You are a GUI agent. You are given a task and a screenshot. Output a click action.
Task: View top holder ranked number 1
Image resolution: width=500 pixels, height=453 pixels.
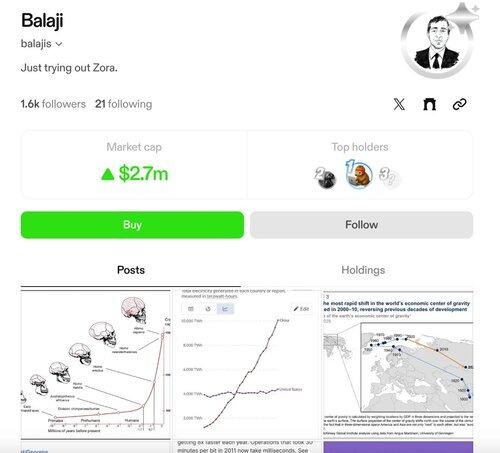[359, 174]
